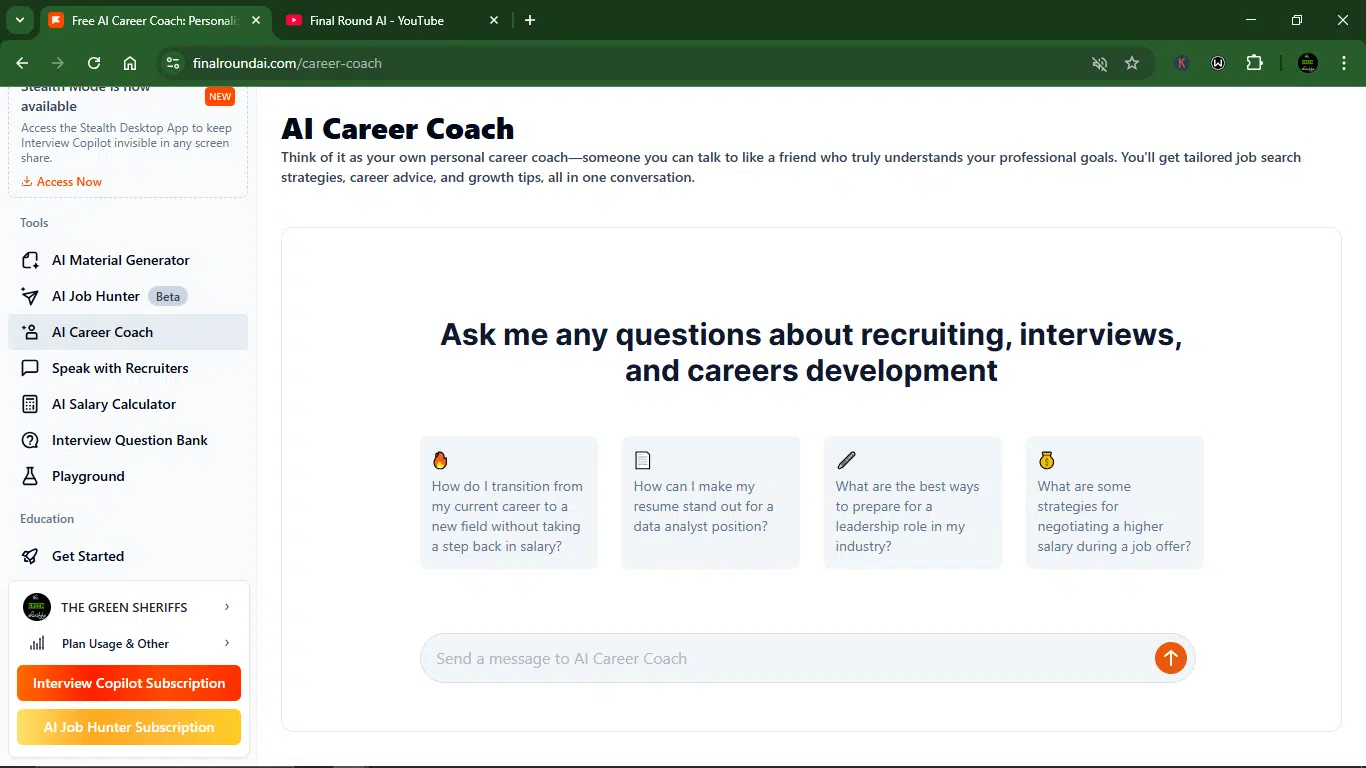
Task: Select the data analyst resume question card
Action: click(711, 503)
